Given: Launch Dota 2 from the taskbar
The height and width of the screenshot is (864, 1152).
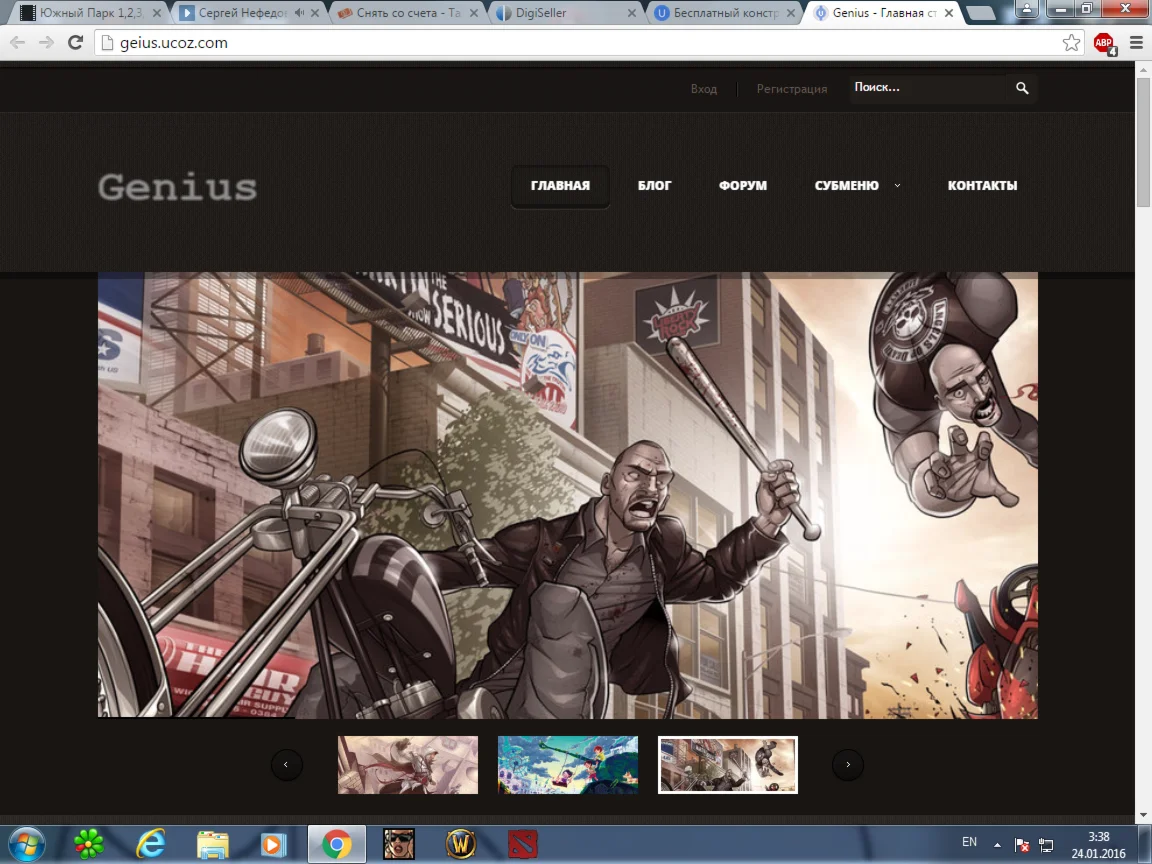Looking at the screenshot, I should (x=522, y=844).
